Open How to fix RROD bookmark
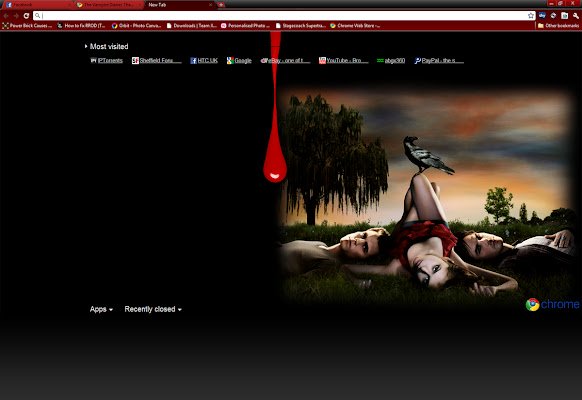The height and width of the screenshot is (400, 582). (x=81, y=26)
